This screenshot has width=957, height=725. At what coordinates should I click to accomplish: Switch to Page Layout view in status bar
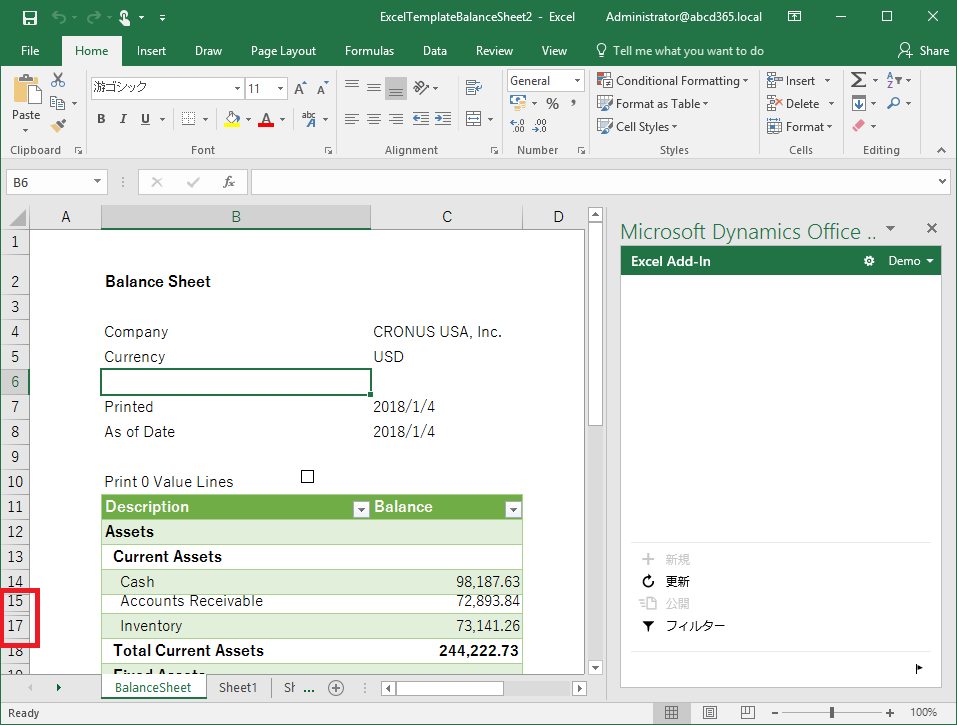[710, 713]
